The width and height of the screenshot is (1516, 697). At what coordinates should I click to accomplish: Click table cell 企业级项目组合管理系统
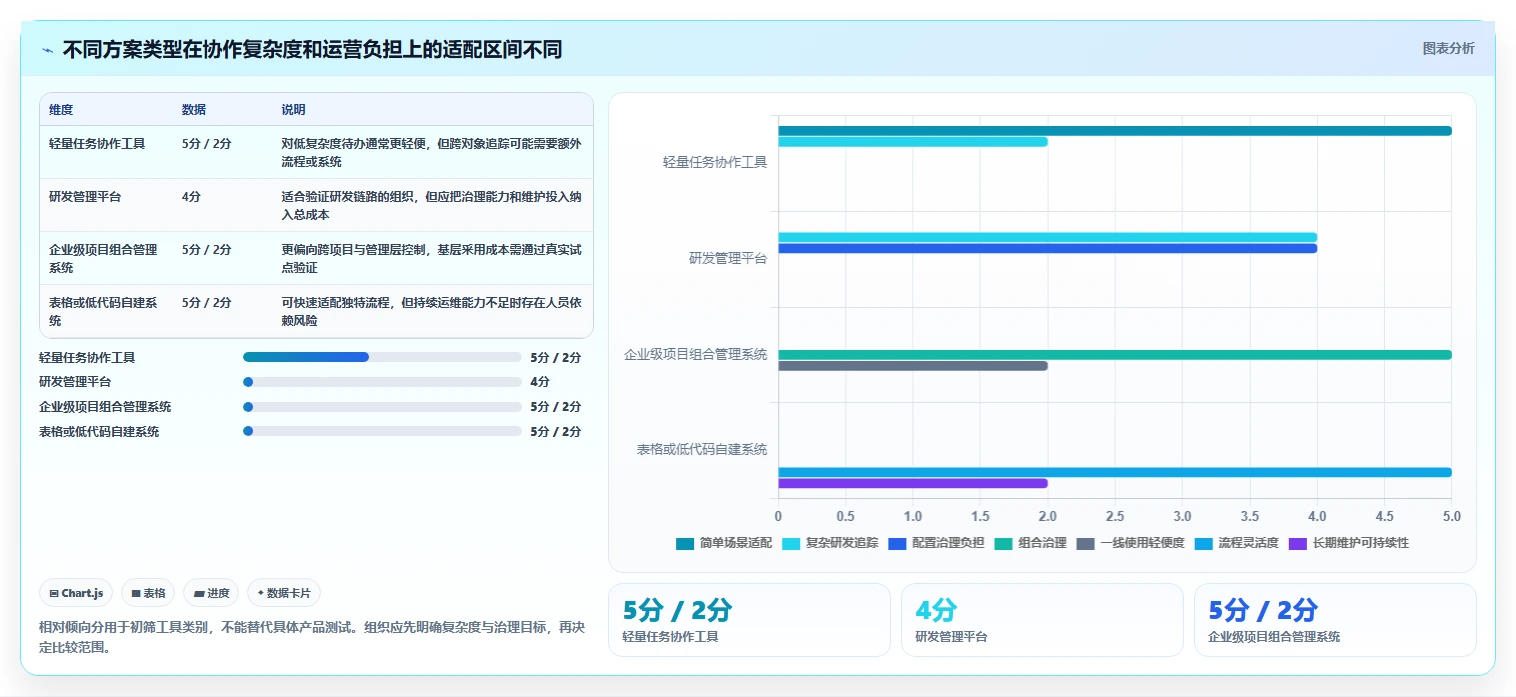(103, 258)
